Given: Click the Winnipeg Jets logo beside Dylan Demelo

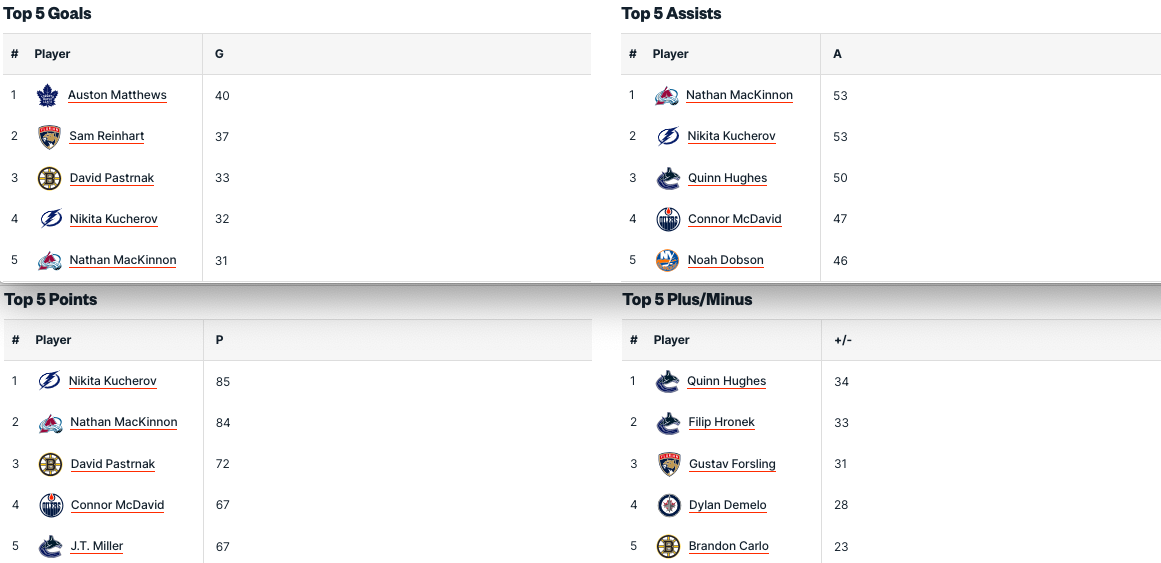Looking at the screenshot, I should [x=669, y=505].
